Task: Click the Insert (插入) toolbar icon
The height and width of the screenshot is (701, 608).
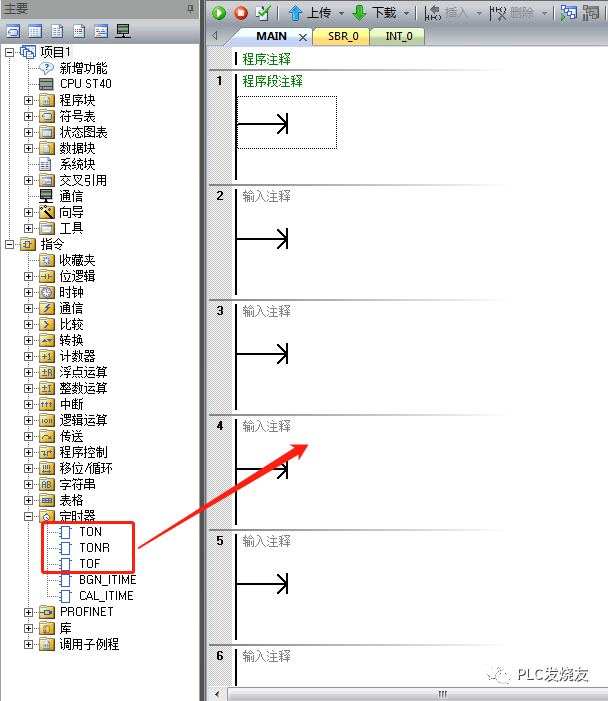Action: 433,13
